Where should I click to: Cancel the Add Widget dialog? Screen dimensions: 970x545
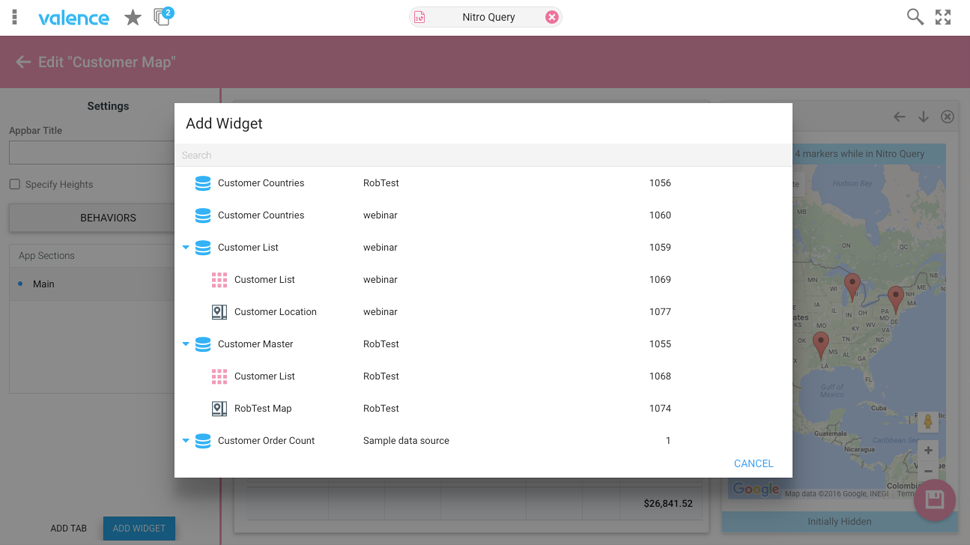coord(753,463)
